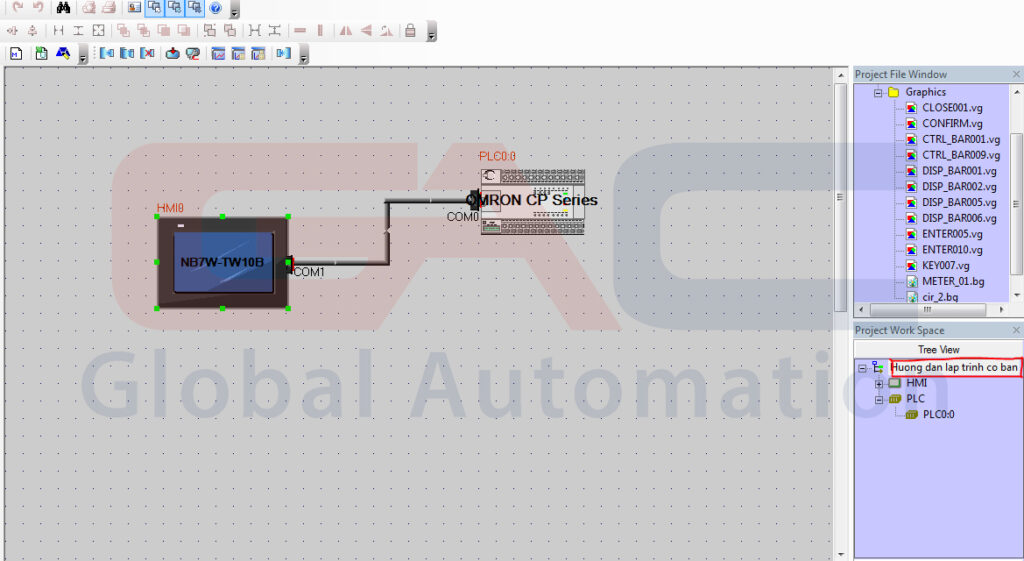Click the Project File Window horizontal scrollbar thumb
This screenshot has height=561, width=1024.
[927, 310]
